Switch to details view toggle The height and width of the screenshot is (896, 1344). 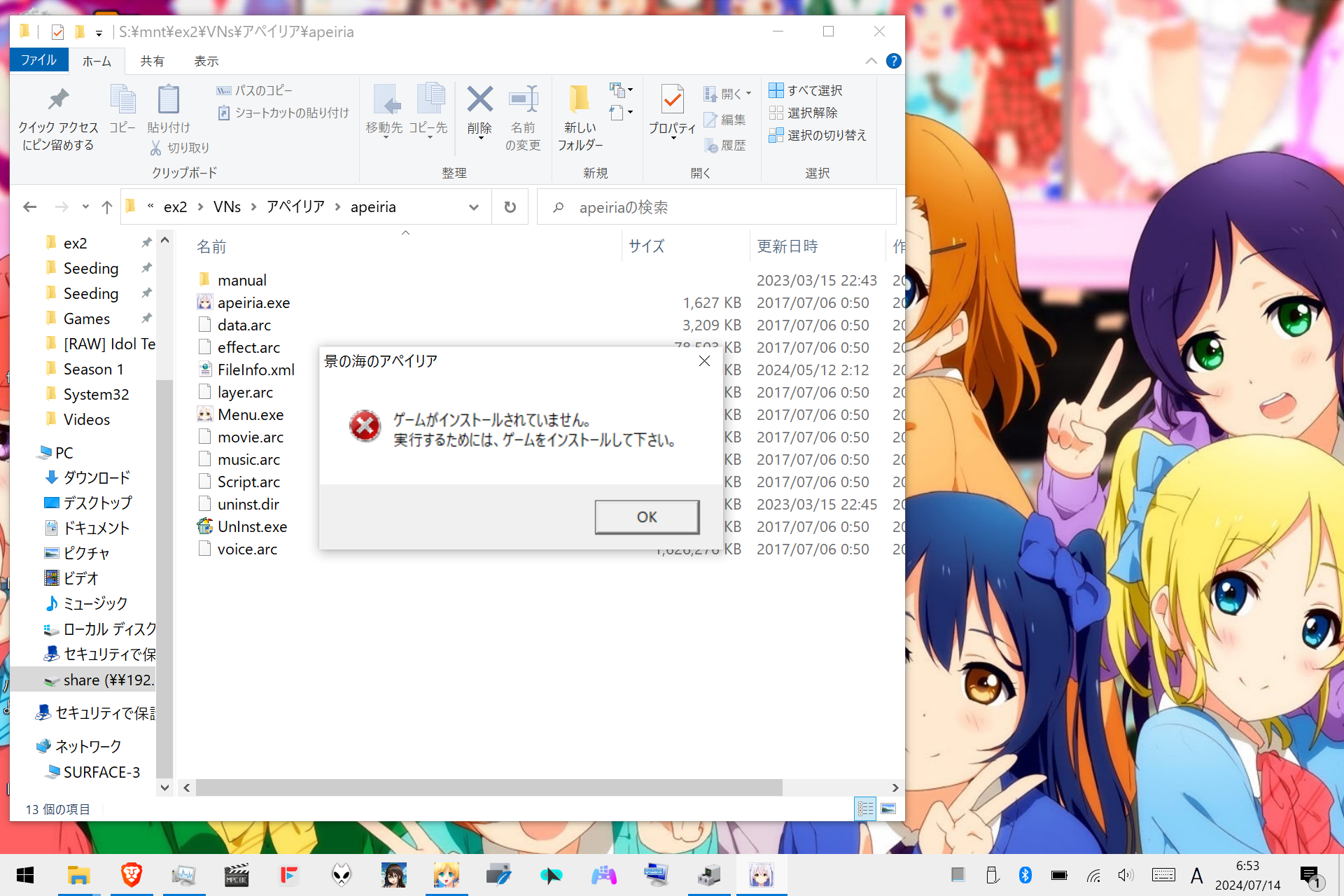[864, 808]
